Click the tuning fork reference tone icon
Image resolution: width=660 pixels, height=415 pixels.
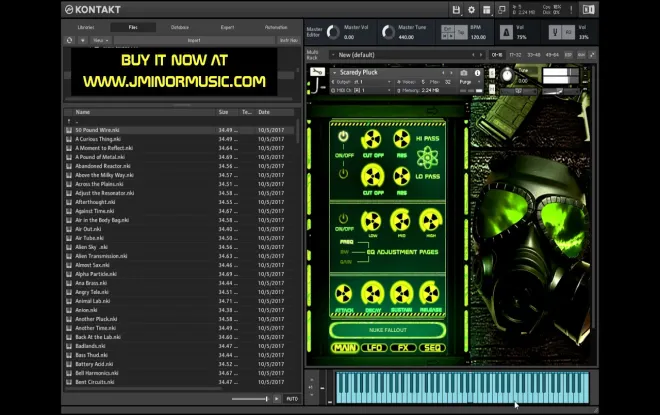click(555, 32)
